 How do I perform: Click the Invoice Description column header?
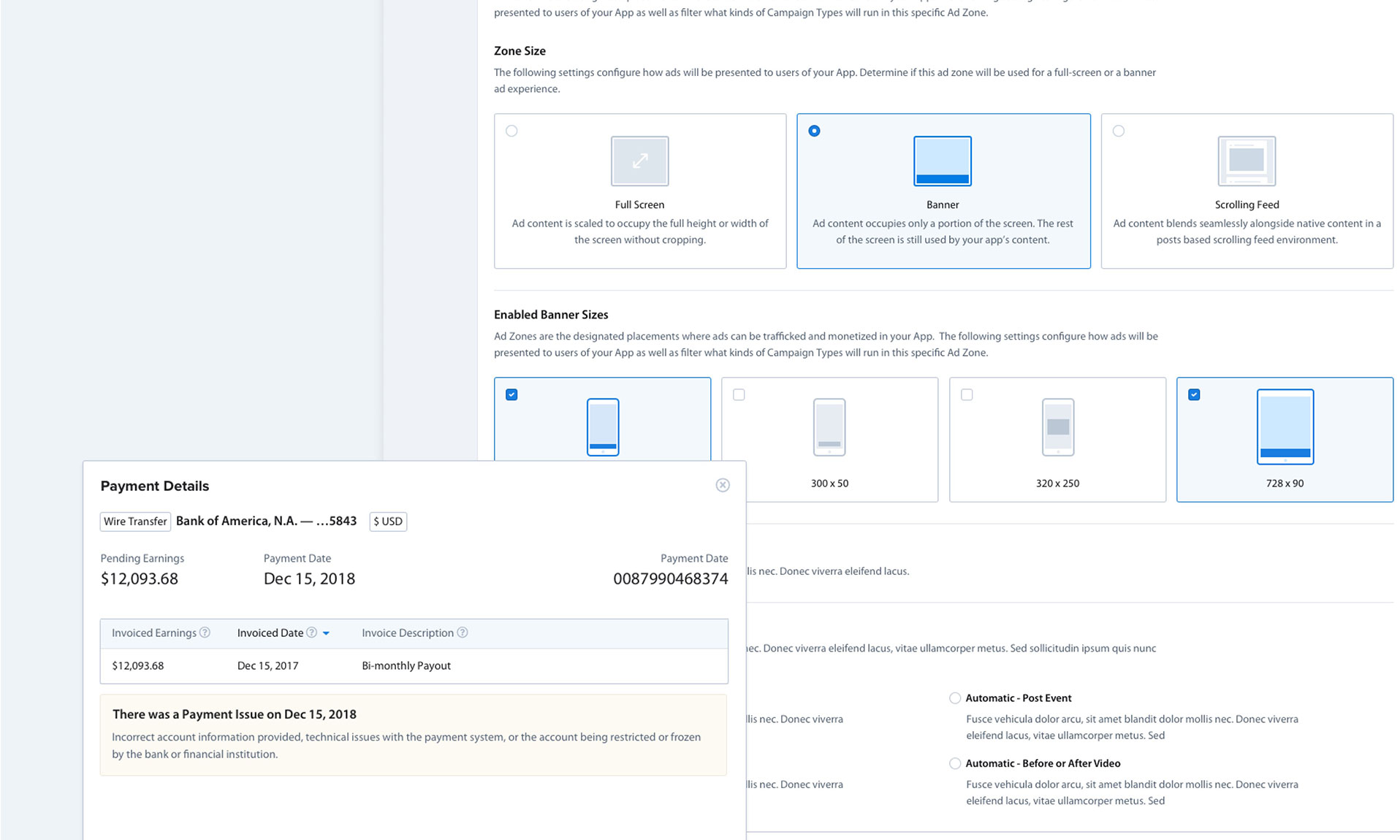(408, 633)
